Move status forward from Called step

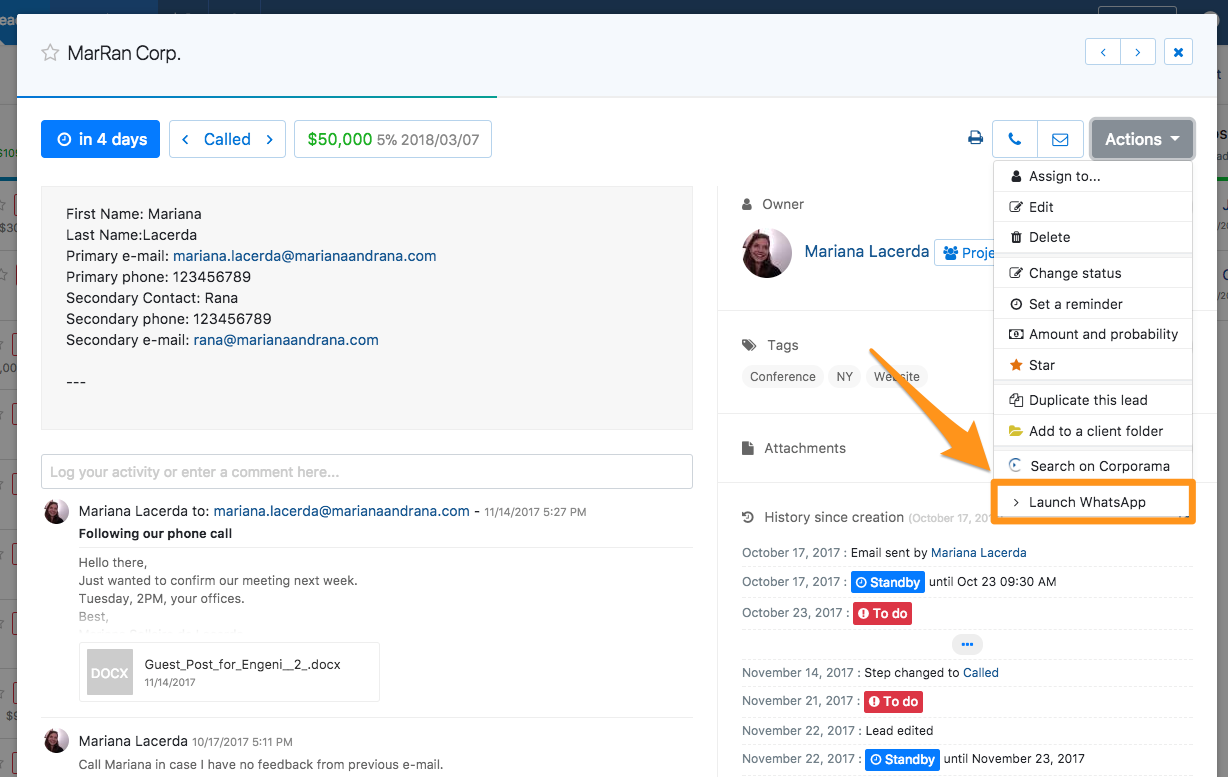270,140
